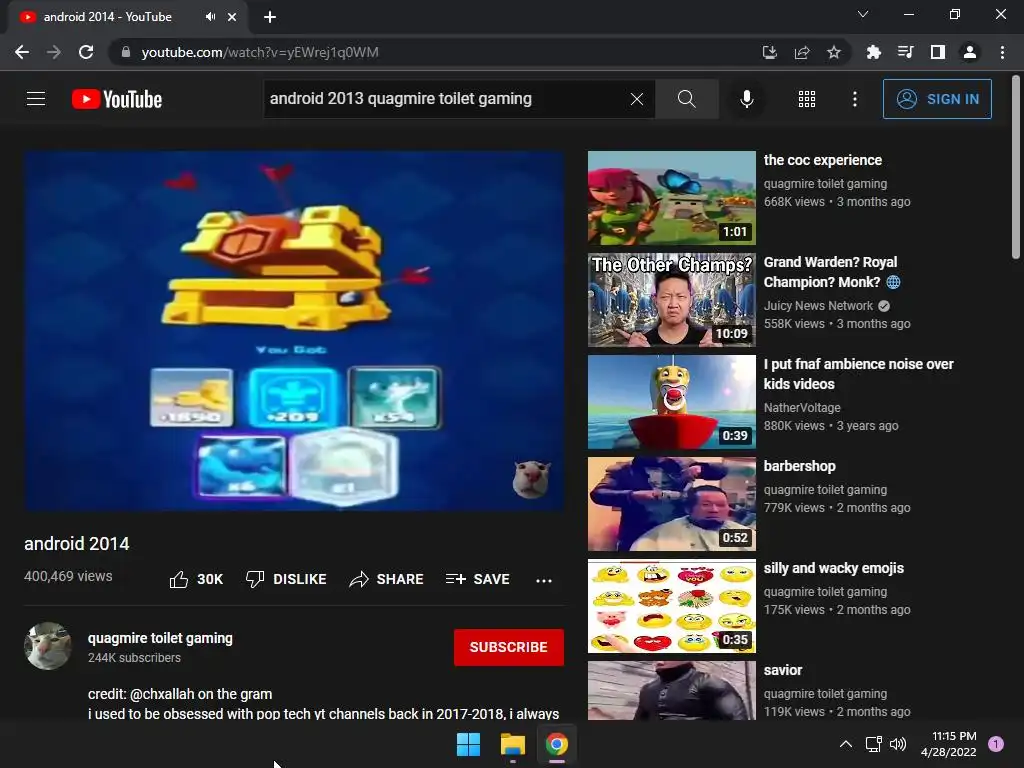Screen dimensions: 1024x768
Task: Open the quagmire toilet gaming channel name link
Action: click(x=160, y=638)
